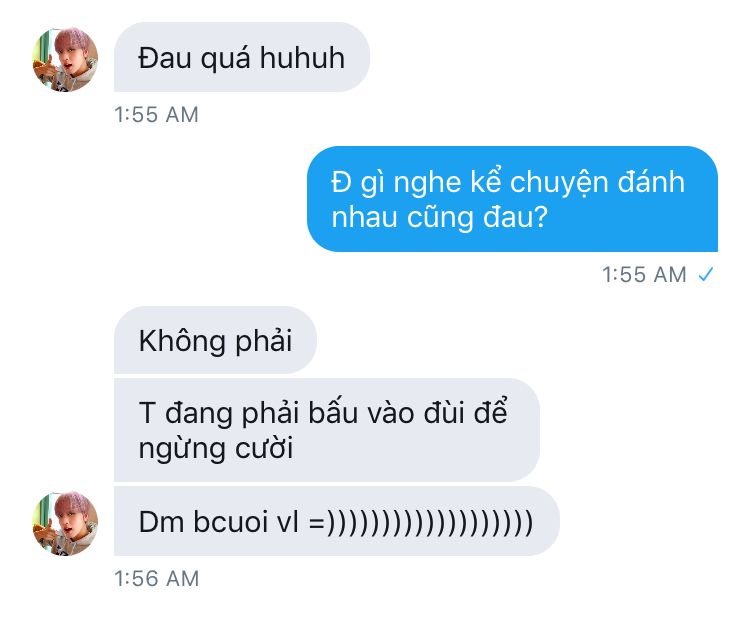This screenshot has height=620, width=750.
Task: Click the 1:55 AM timestamp under first message
Action: click(156, 115)
